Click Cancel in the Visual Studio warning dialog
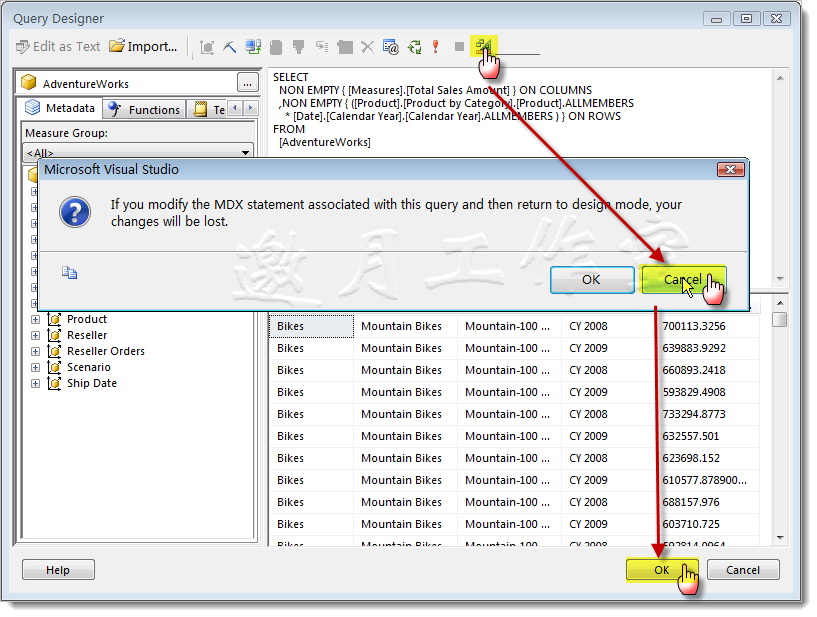The height and width of the screenshot is (617, 817). (683, 280)
